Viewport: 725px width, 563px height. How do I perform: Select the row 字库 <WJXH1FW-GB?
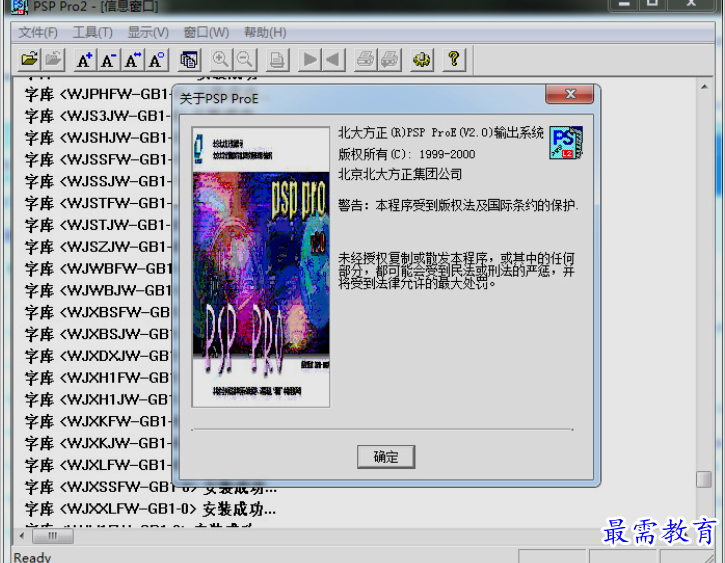point(98,378)
